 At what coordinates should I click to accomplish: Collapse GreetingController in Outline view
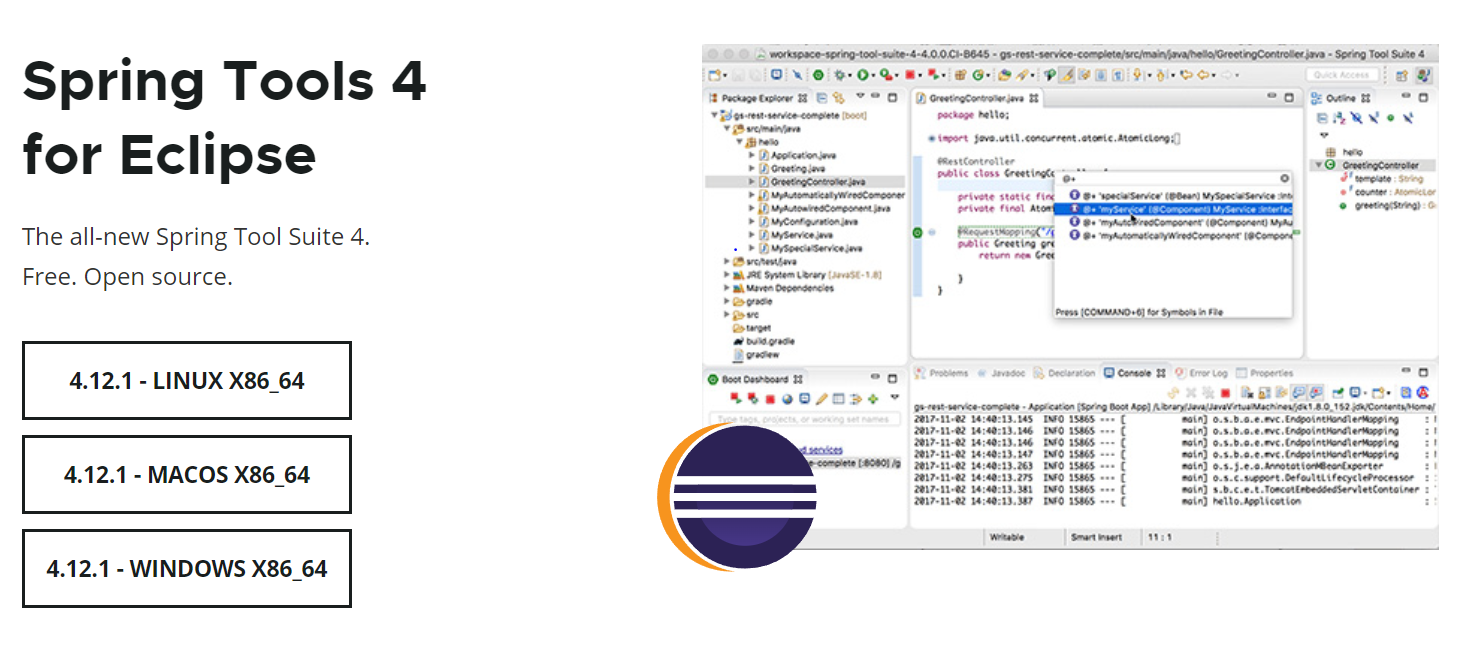(x=1319, y=165)
